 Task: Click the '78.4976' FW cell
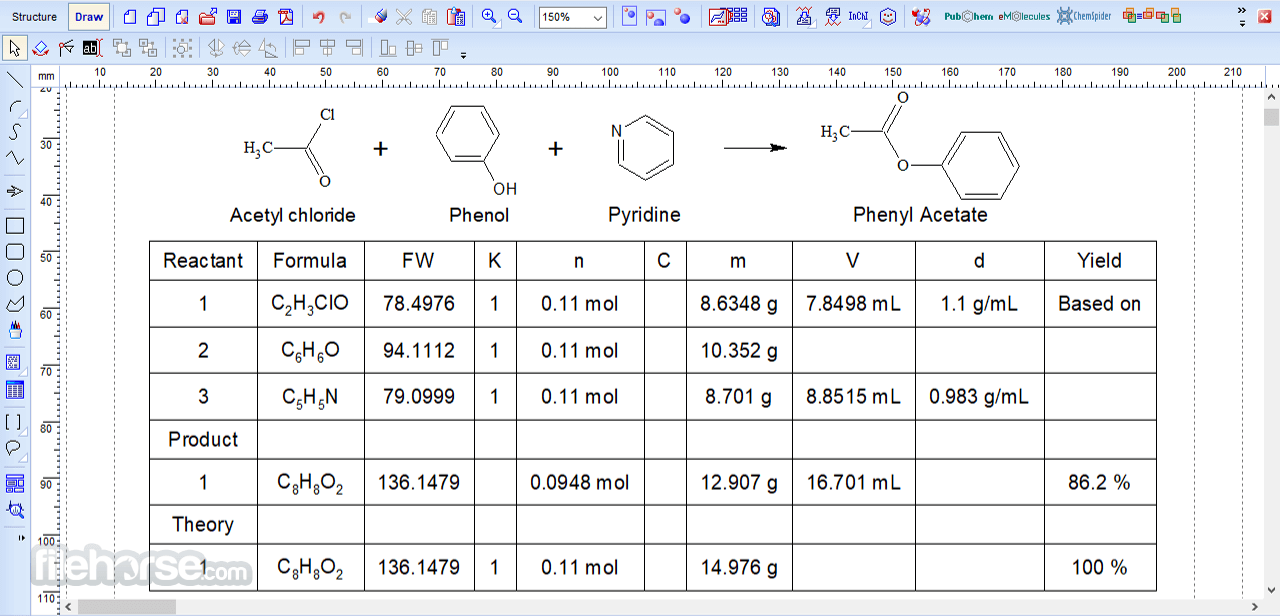tap(419, 304)
